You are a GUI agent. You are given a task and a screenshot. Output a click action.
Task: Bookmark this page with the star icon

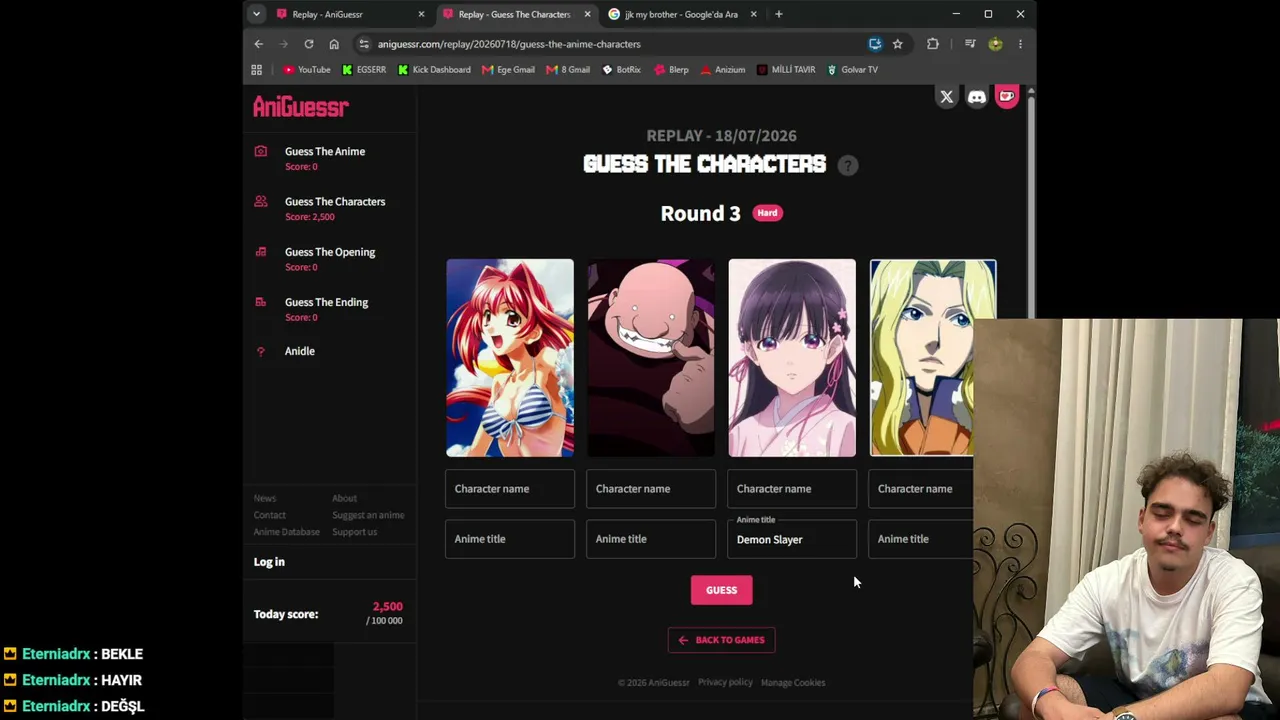click(897, 44)
